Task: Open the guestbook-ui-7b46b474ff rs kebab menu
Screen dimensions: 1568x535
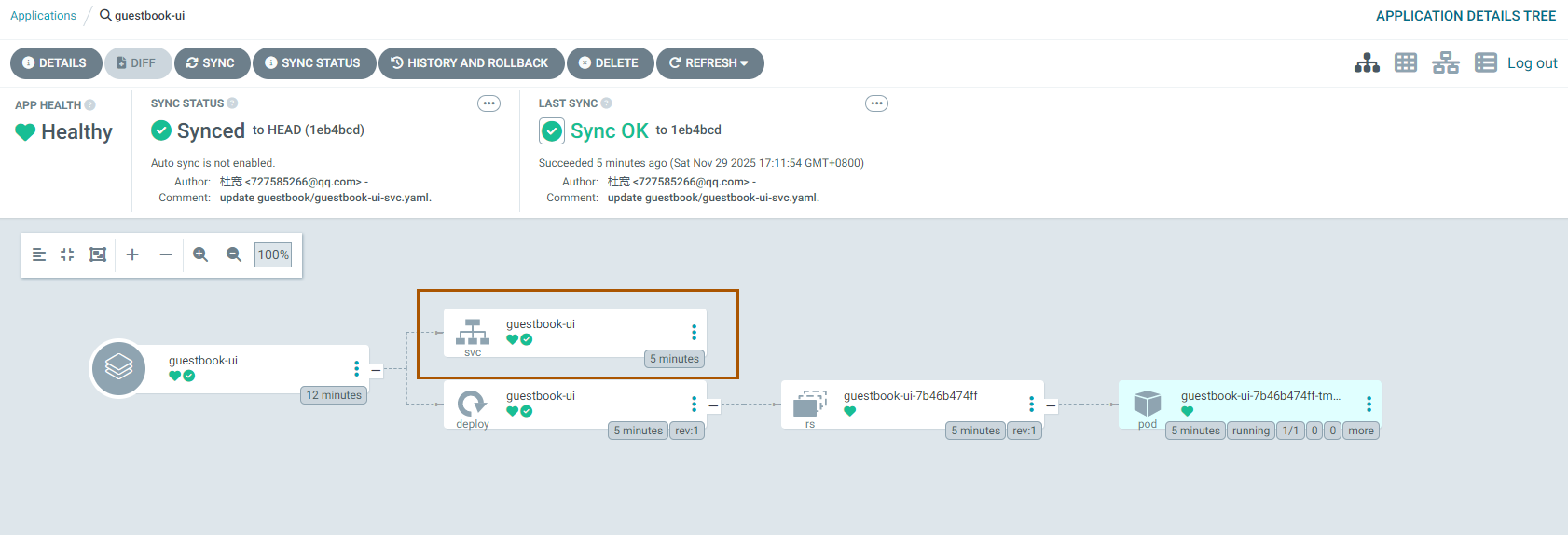Action: point(1031,405)
